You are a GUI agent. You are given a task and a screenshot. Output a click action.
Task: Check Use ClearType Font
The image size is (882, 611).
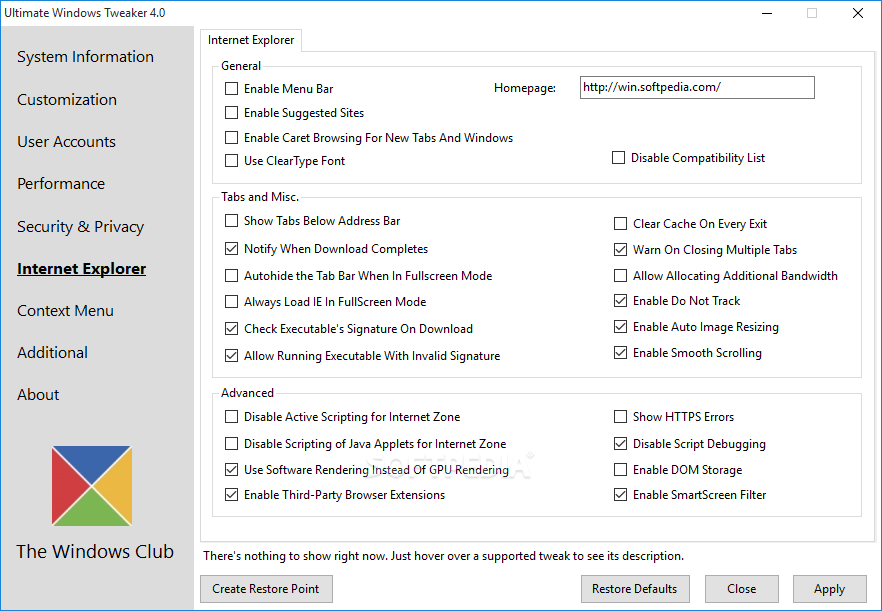[x=231, y=161]
